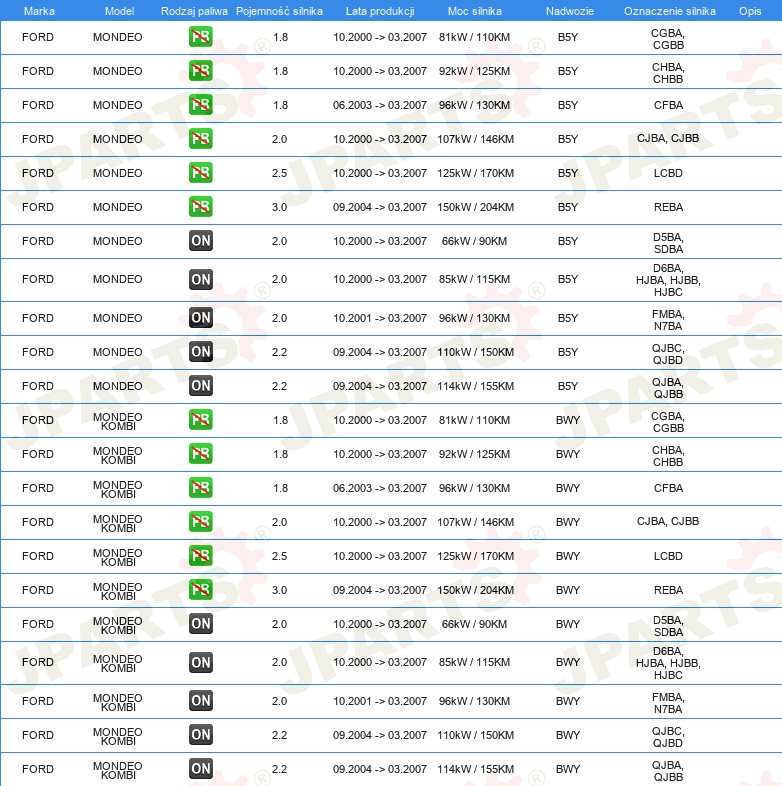782x786 pixels.
Task: Select engine capacity 2.5 in B5Y row
Action: 279,173
